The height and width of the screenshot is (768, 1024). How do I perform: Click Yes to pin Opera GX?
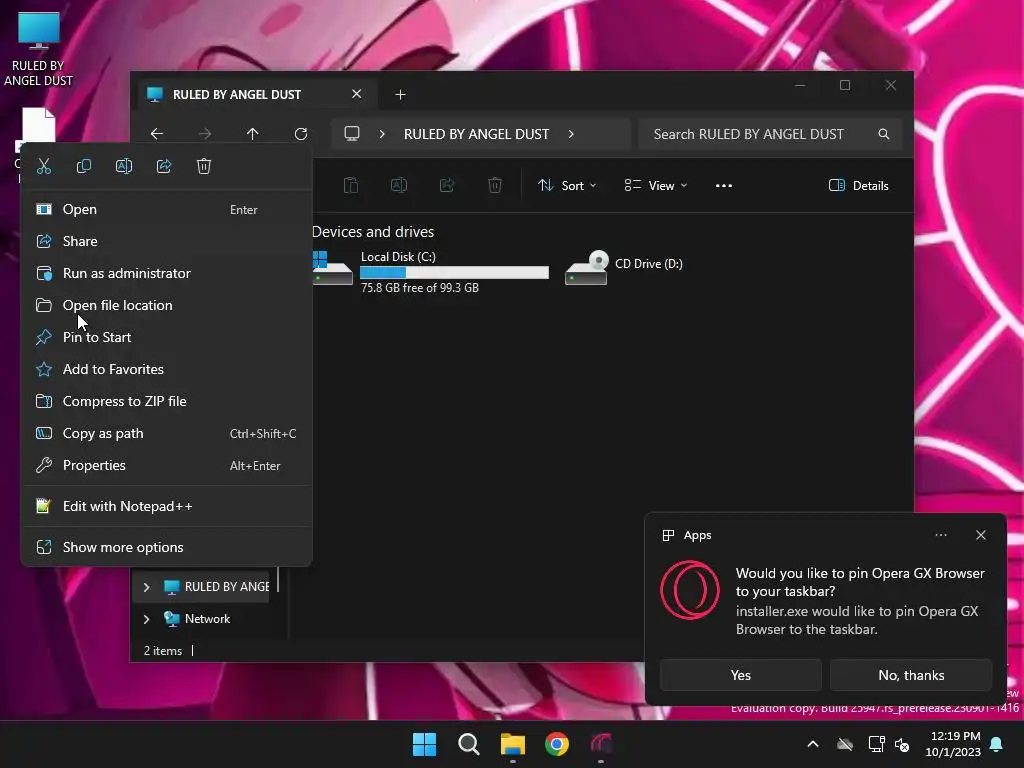click(x=741, y=675)
